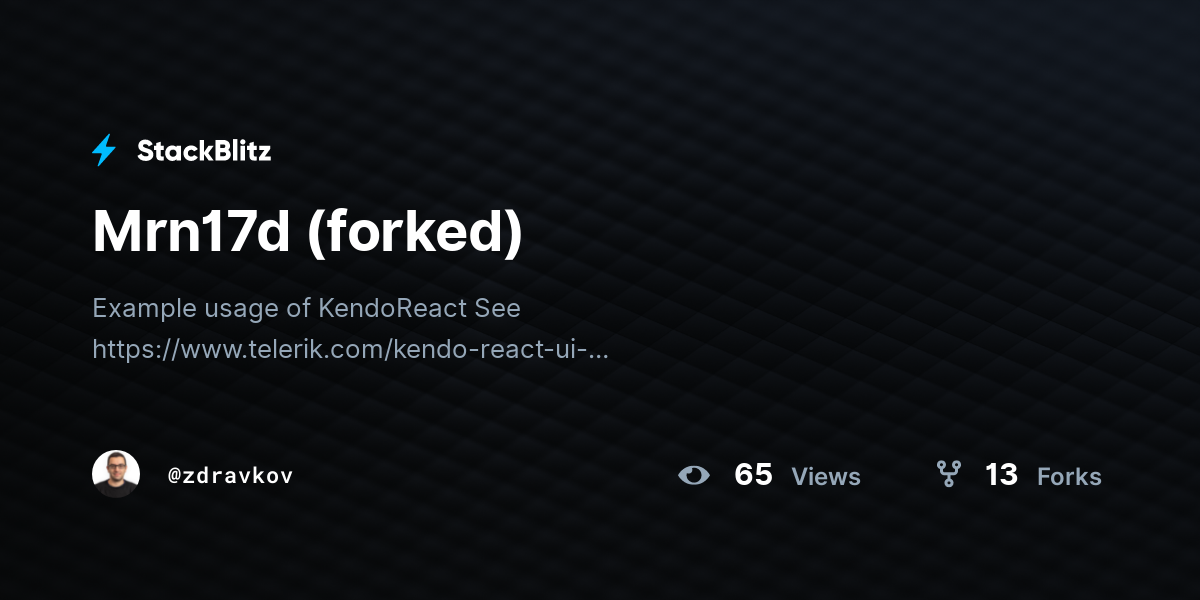The image size is (1200, 600).
Task: Click the fork icon beside 13
Action: 948,474
